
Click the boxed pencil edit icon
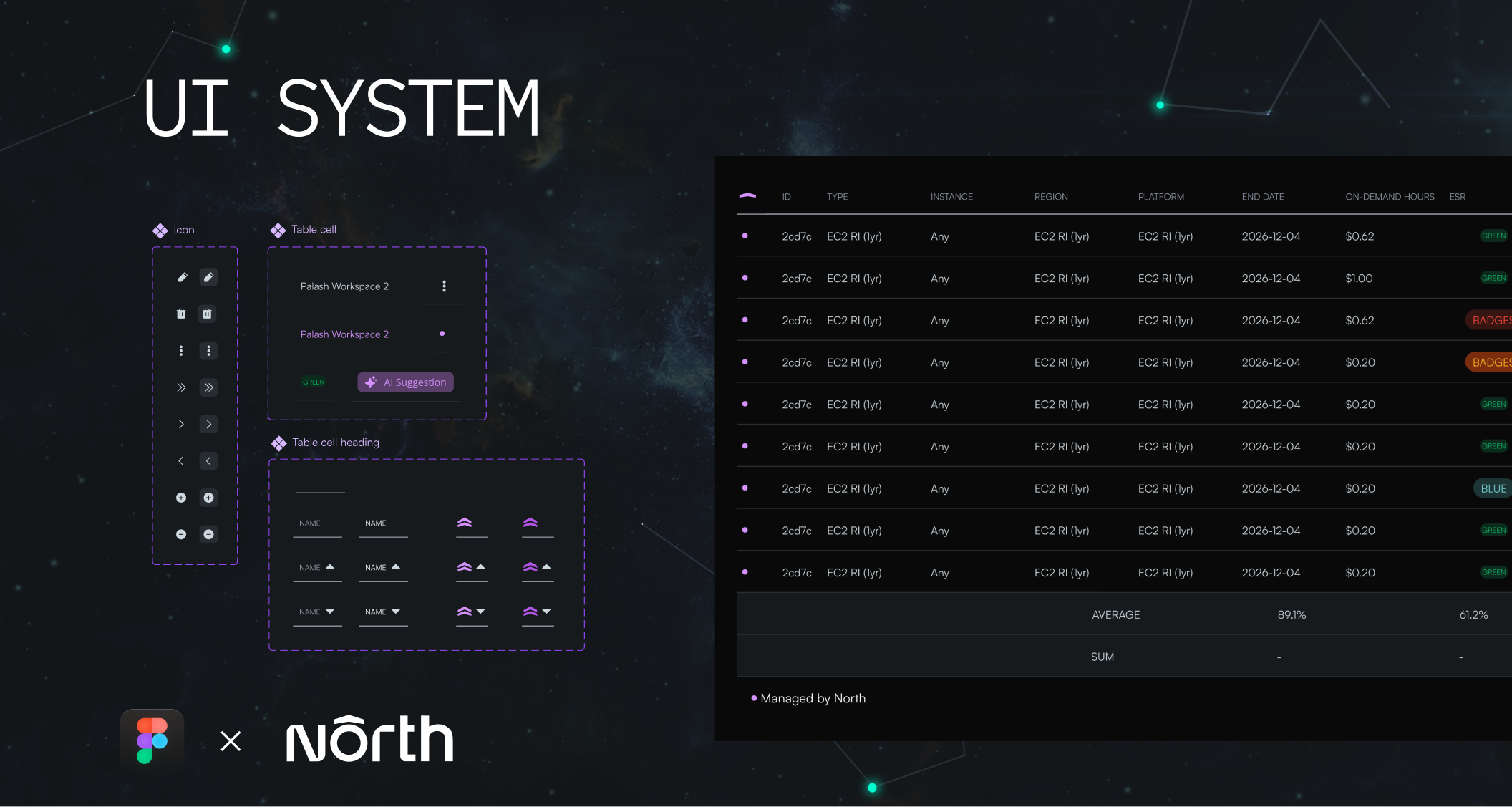[208, 277]
